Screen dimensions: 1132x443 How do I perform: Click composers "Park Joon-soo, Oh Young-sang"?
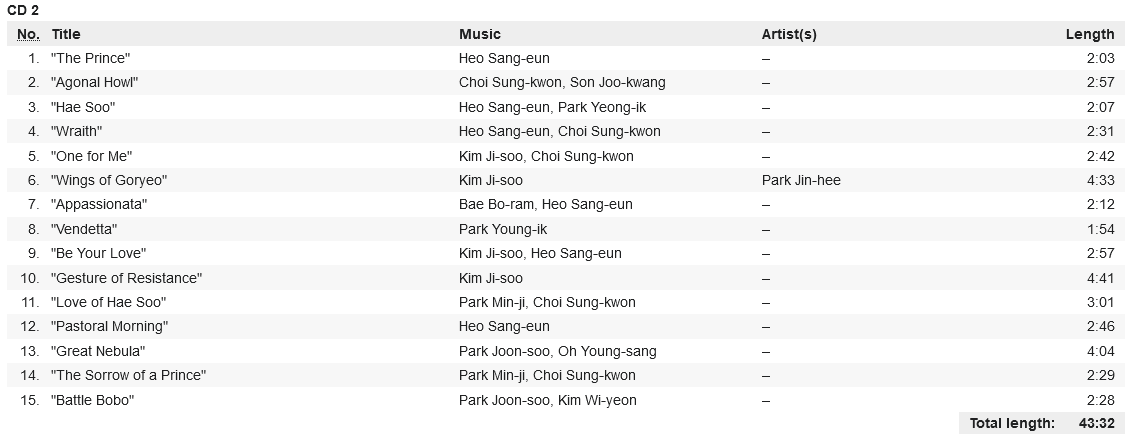[558, 351]
